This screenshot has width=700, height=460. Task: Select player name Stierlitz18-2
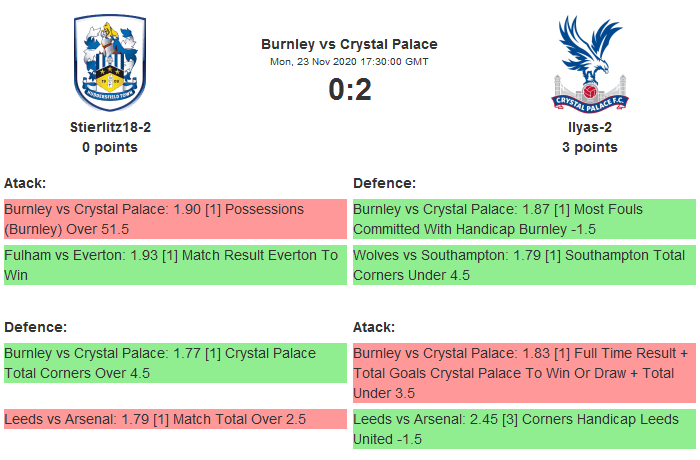[110, 127]
